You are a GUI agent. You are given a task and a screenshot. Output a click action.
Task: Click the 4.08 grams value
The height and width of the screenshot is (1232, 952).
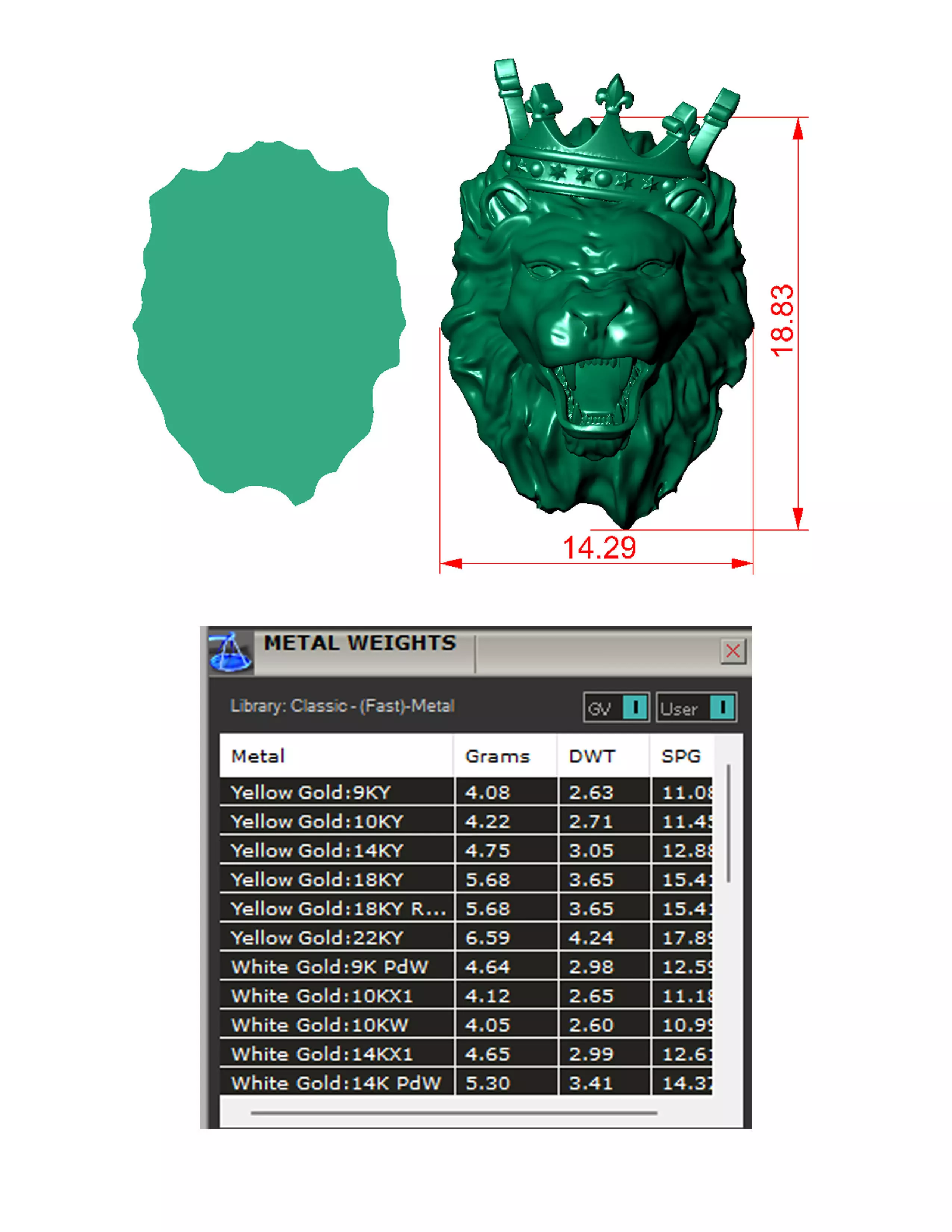[487, 793]
